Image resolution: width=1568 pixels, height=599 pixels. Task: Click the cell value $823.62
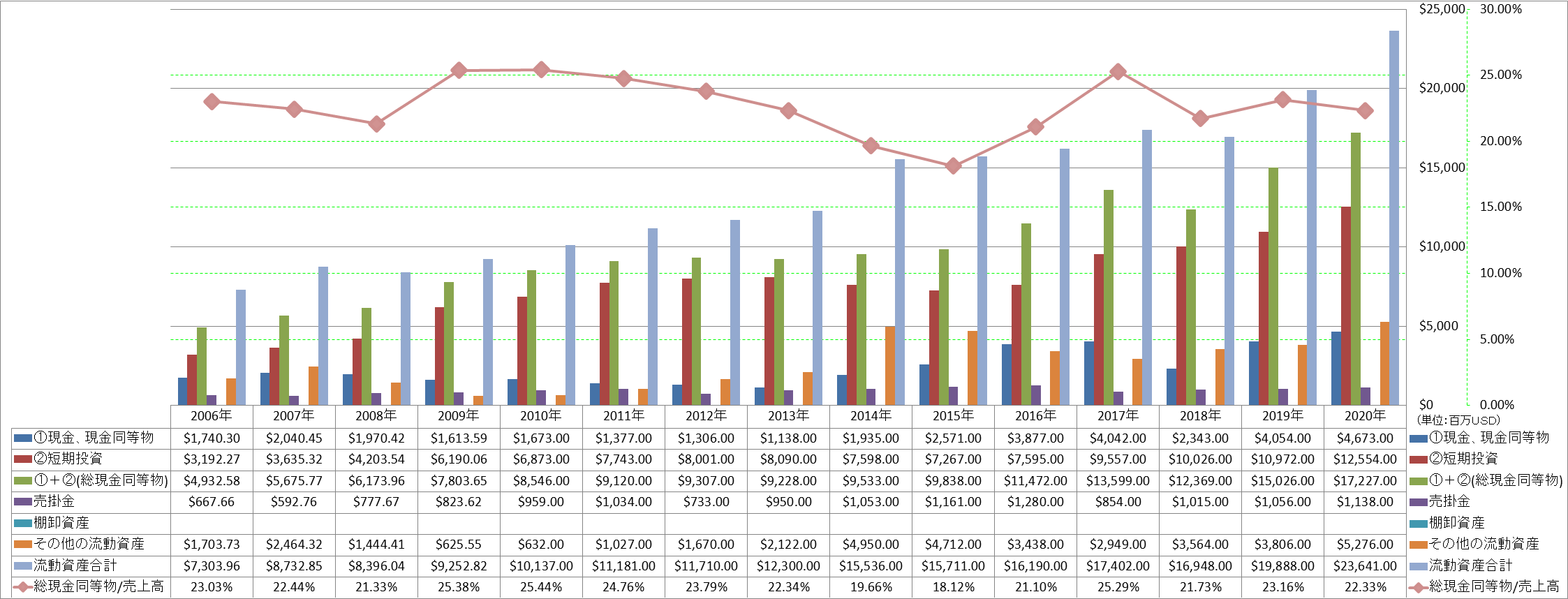coord(459,502)
